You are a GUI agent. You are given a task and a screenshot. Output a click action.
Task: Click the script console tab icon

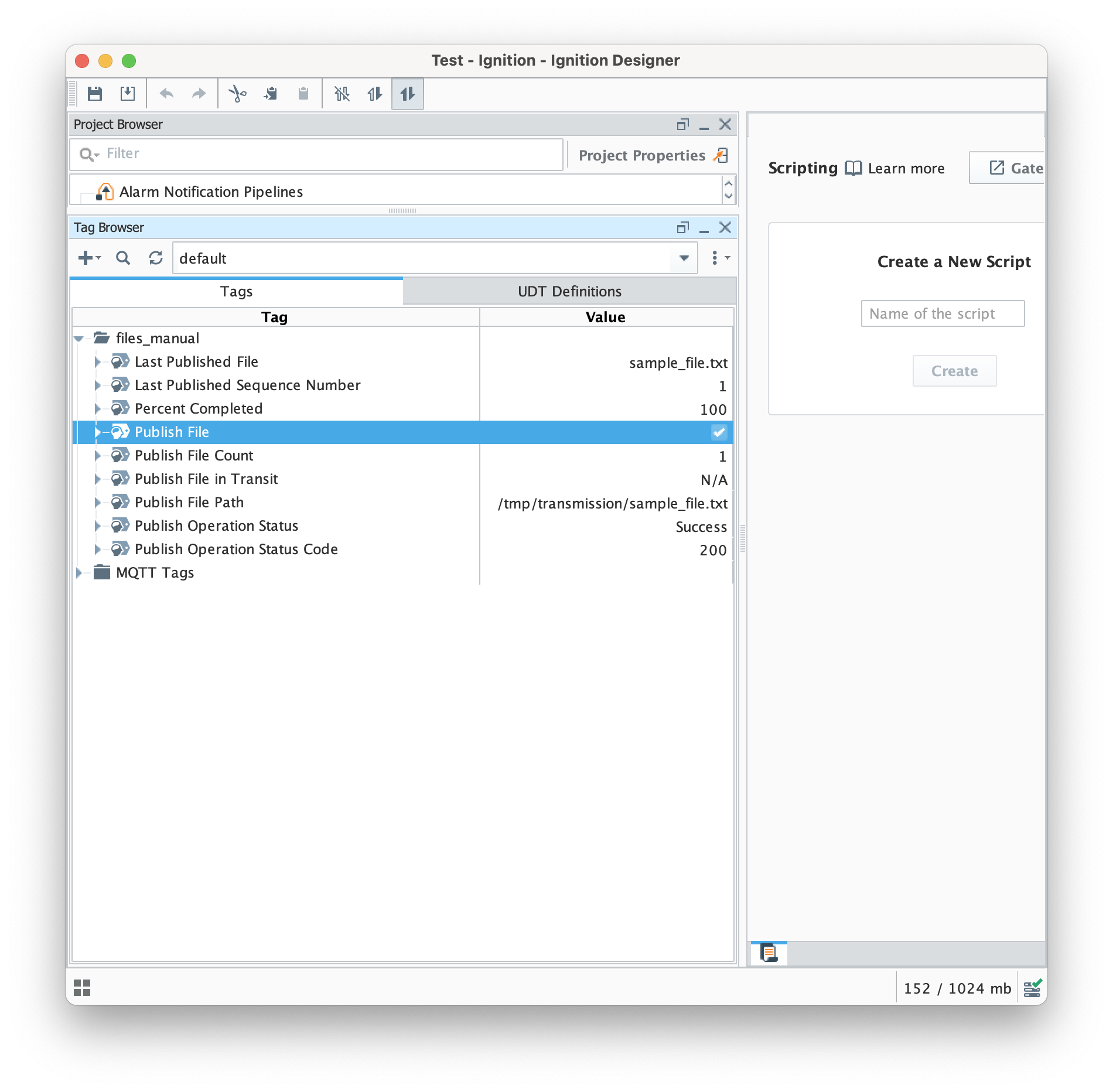point(769,953)
